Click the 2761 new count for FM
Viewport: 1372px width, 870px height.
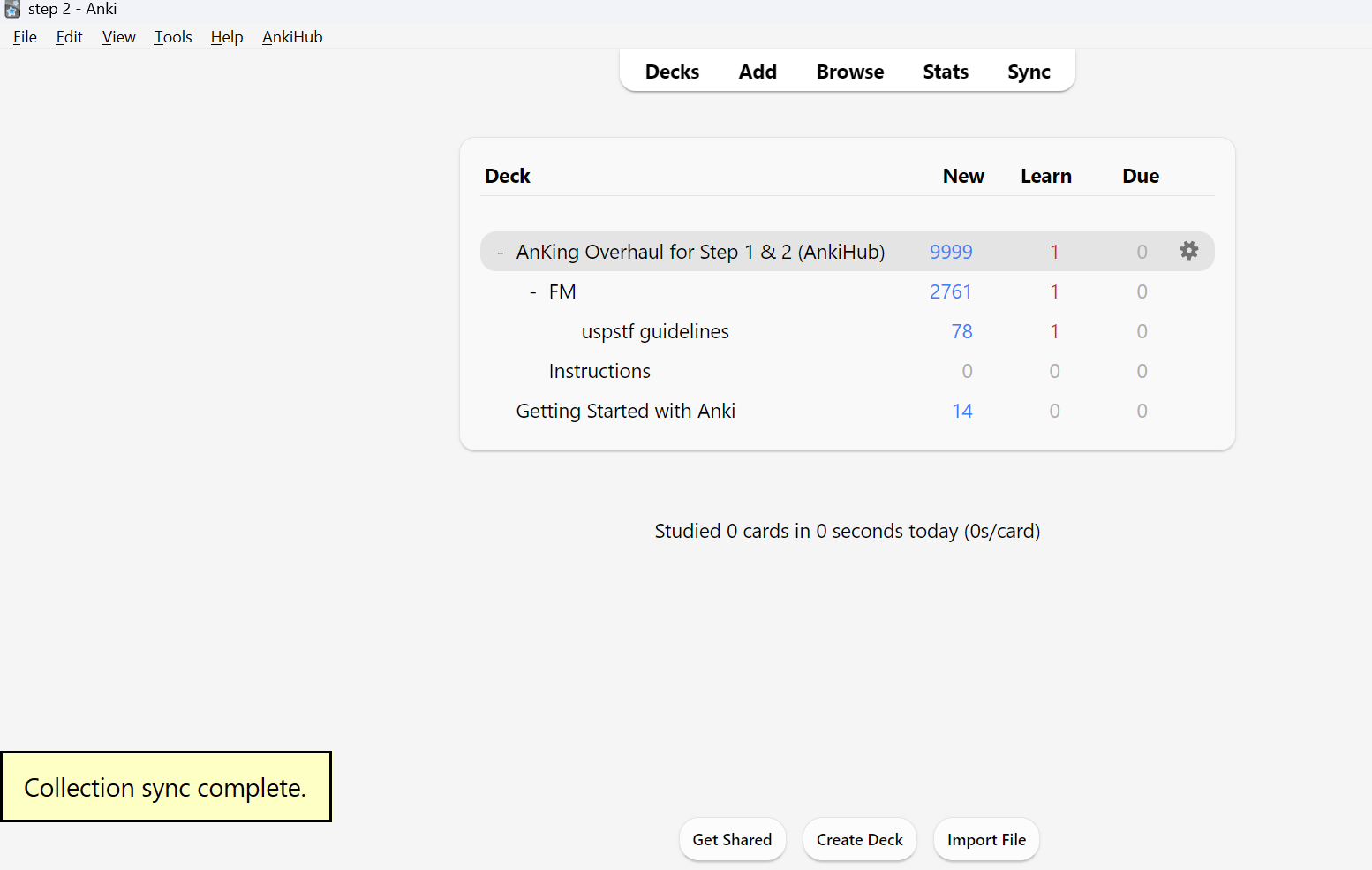click(x=951, y=291)
